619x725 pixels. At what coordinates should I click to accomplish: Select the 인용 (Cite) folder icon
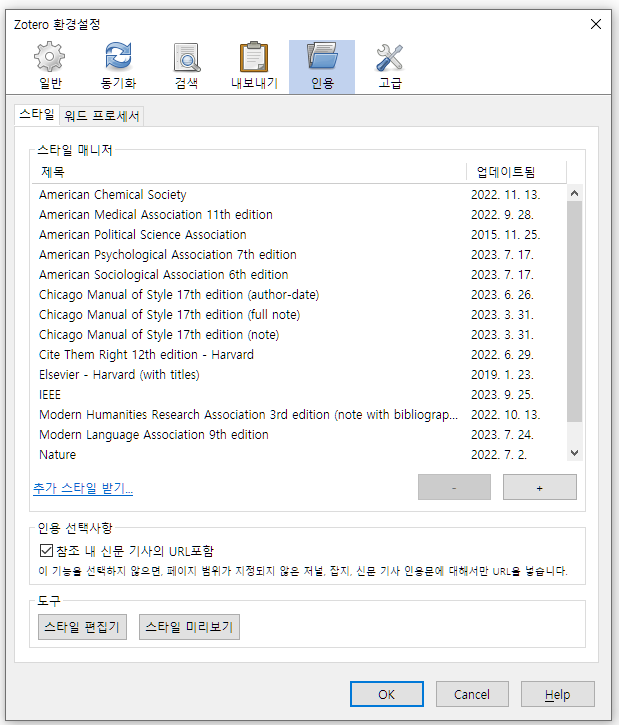click(x=322, y=67)
